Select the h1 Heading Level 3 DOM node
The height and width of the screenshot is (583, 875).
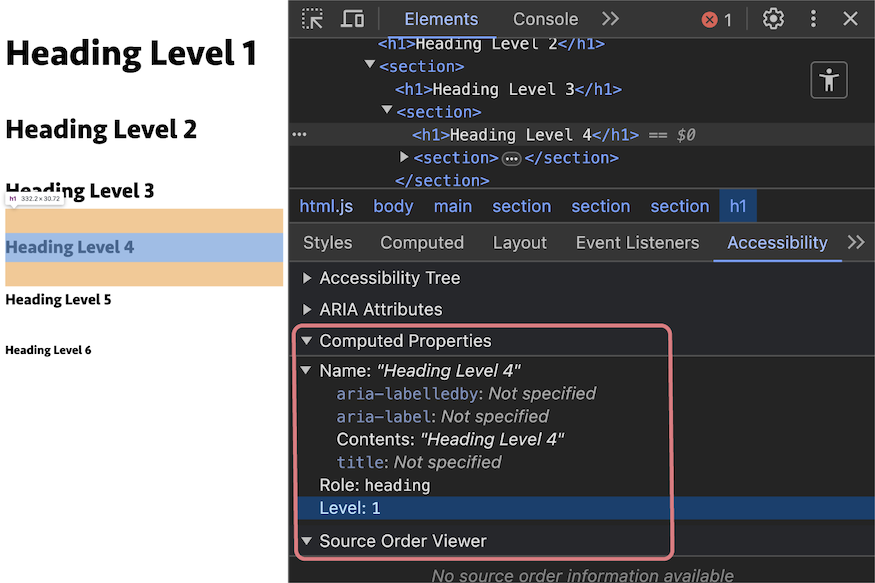click(508, 89)
